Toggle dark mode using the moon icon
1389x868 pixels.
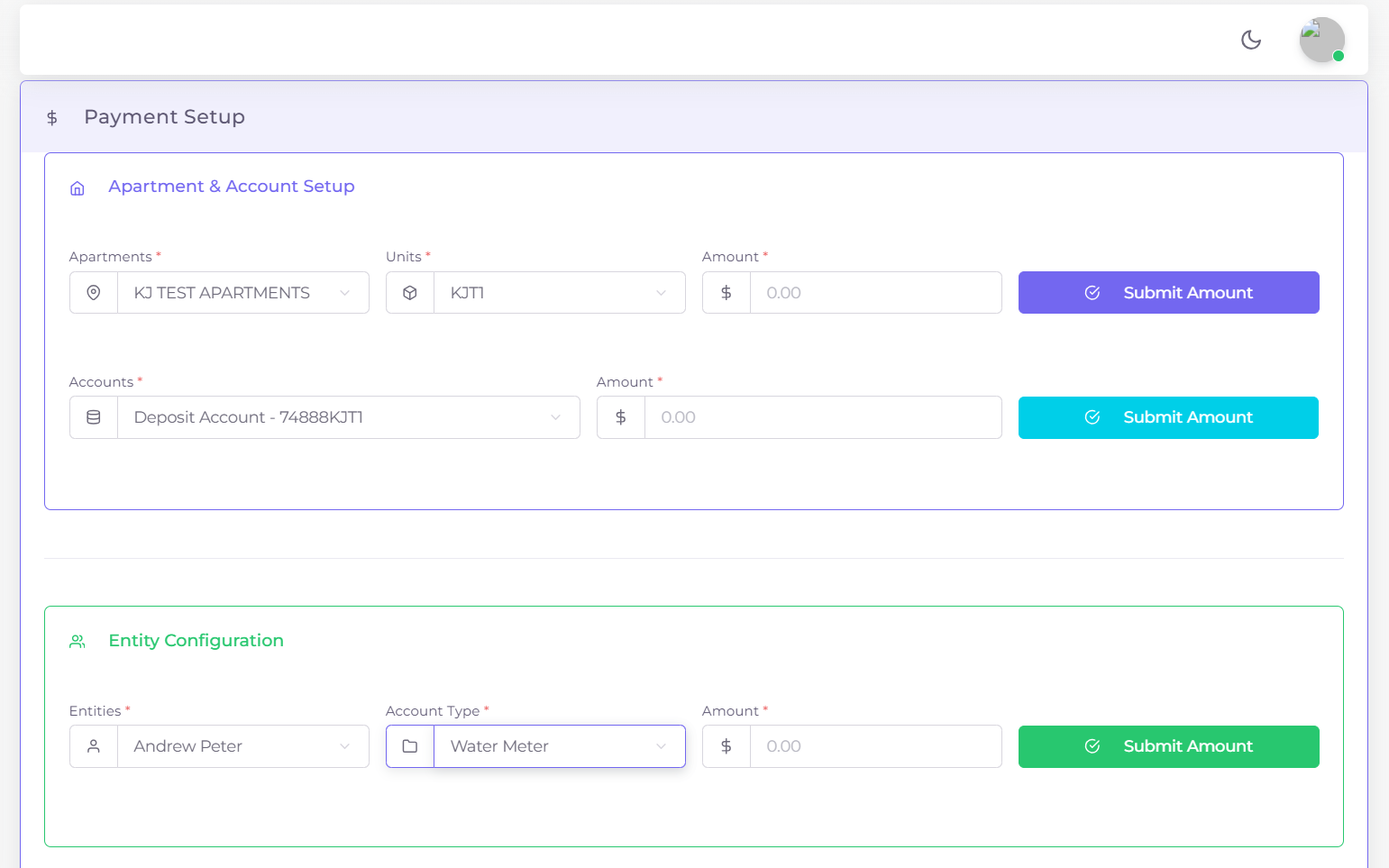(x=1250, y=40)
